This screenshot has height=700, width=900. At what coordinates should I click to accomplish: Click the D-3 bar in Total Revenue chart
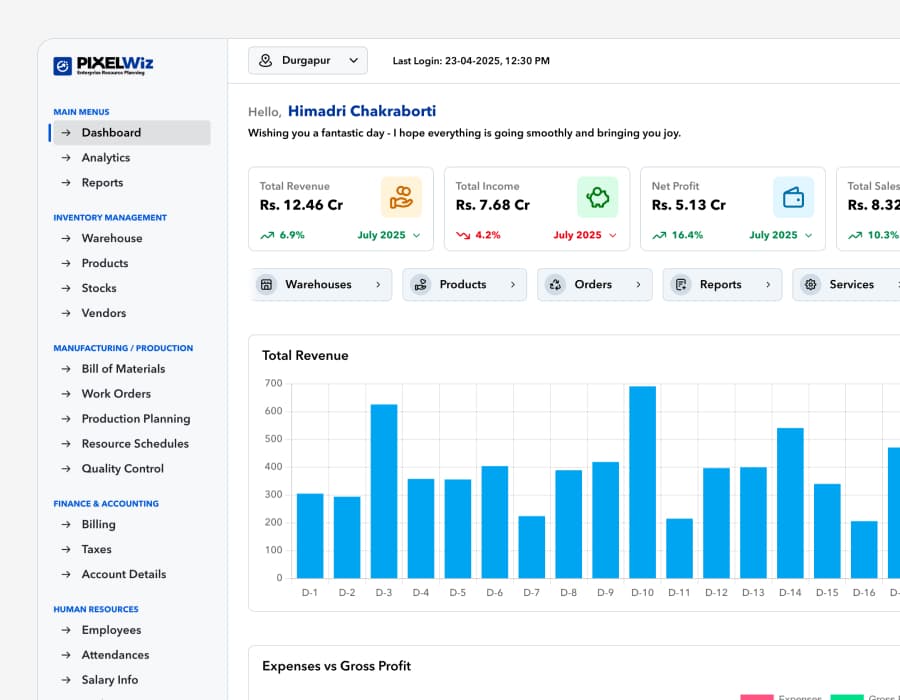tap(384, 491)
